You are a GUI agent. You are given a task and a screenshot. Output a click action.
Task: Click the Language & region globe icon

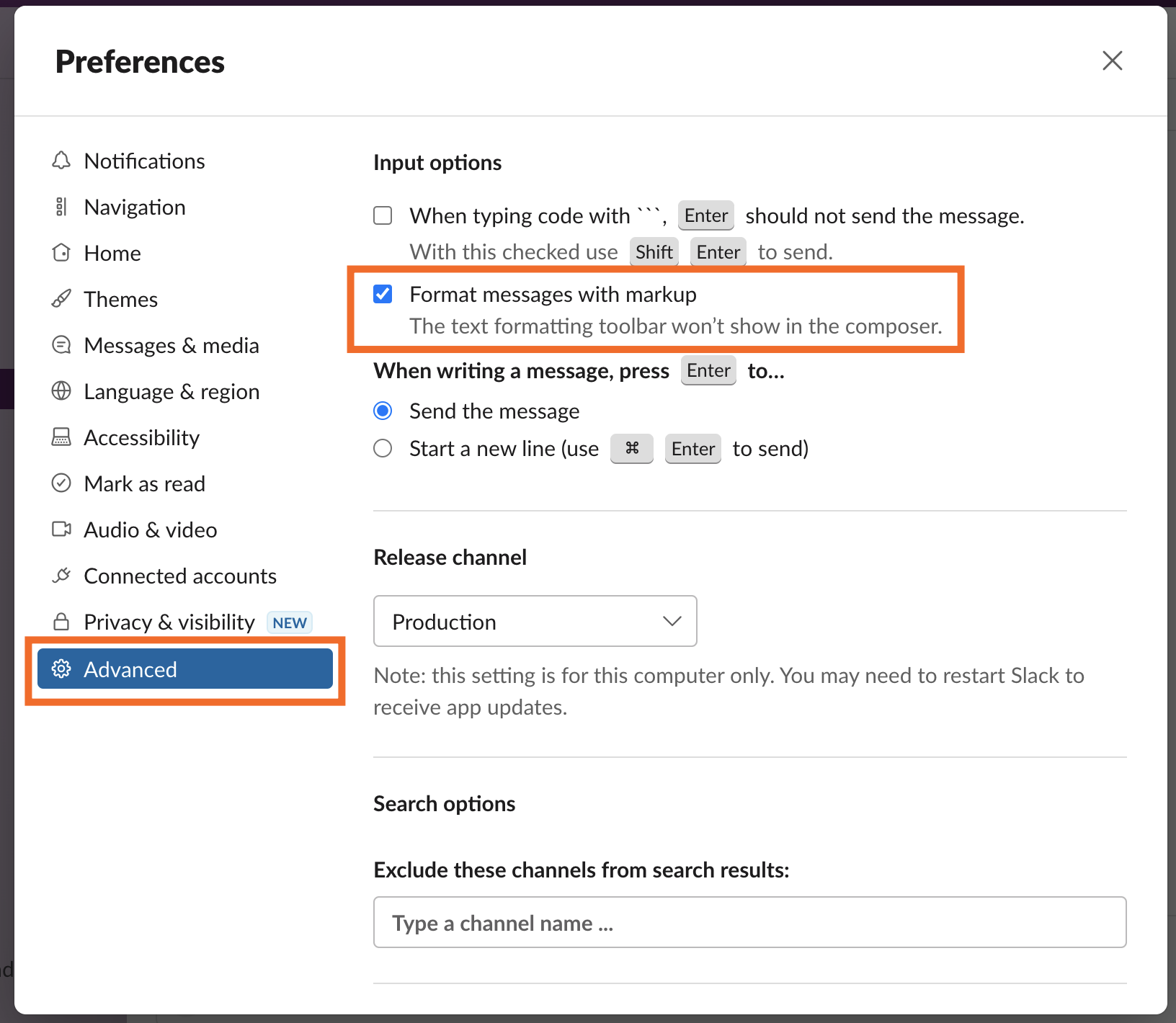(61, 391)
